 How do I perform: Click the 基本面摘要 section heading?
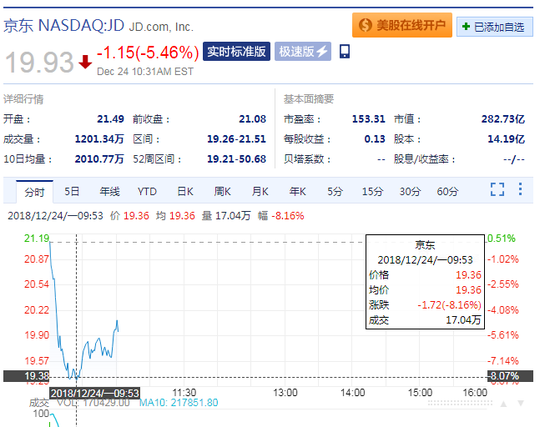309,99
